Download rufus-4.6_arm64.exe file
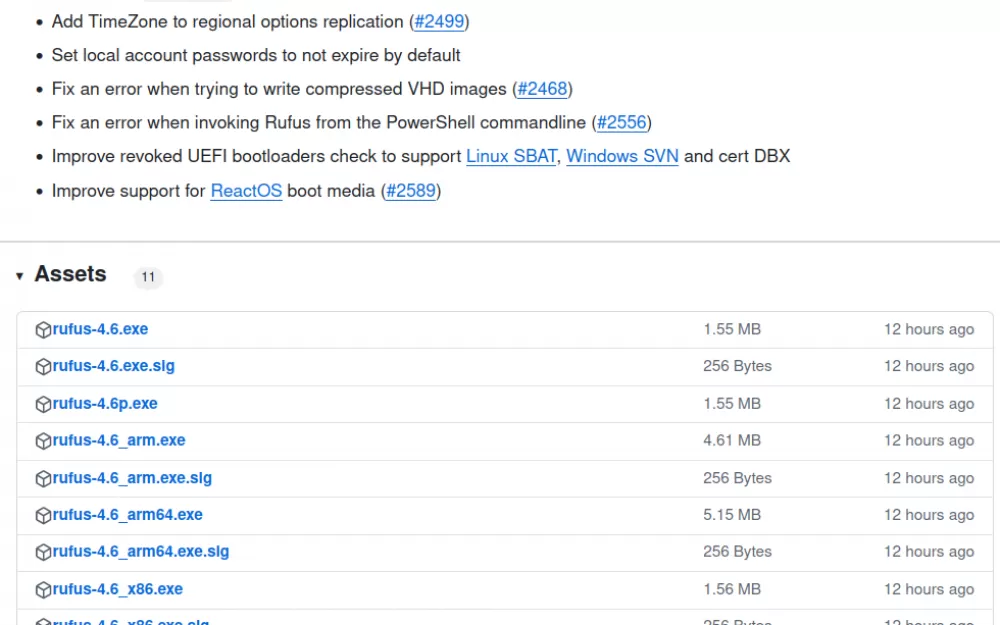 tap(128, 515)
